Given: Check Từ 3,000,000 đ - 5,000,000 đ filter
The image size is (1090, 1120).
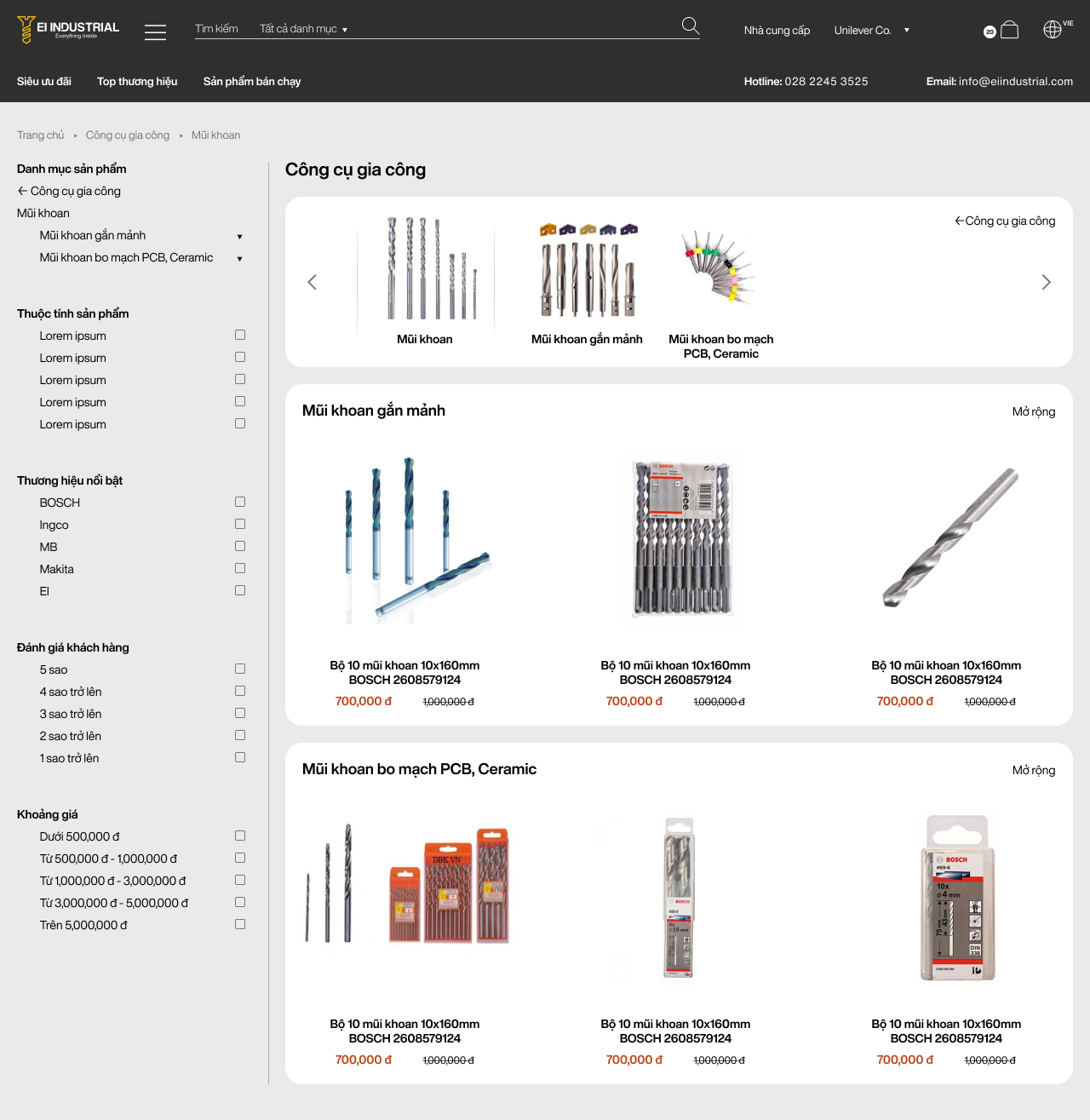Looking at the screenshot, I should click(x=240, y=903).
